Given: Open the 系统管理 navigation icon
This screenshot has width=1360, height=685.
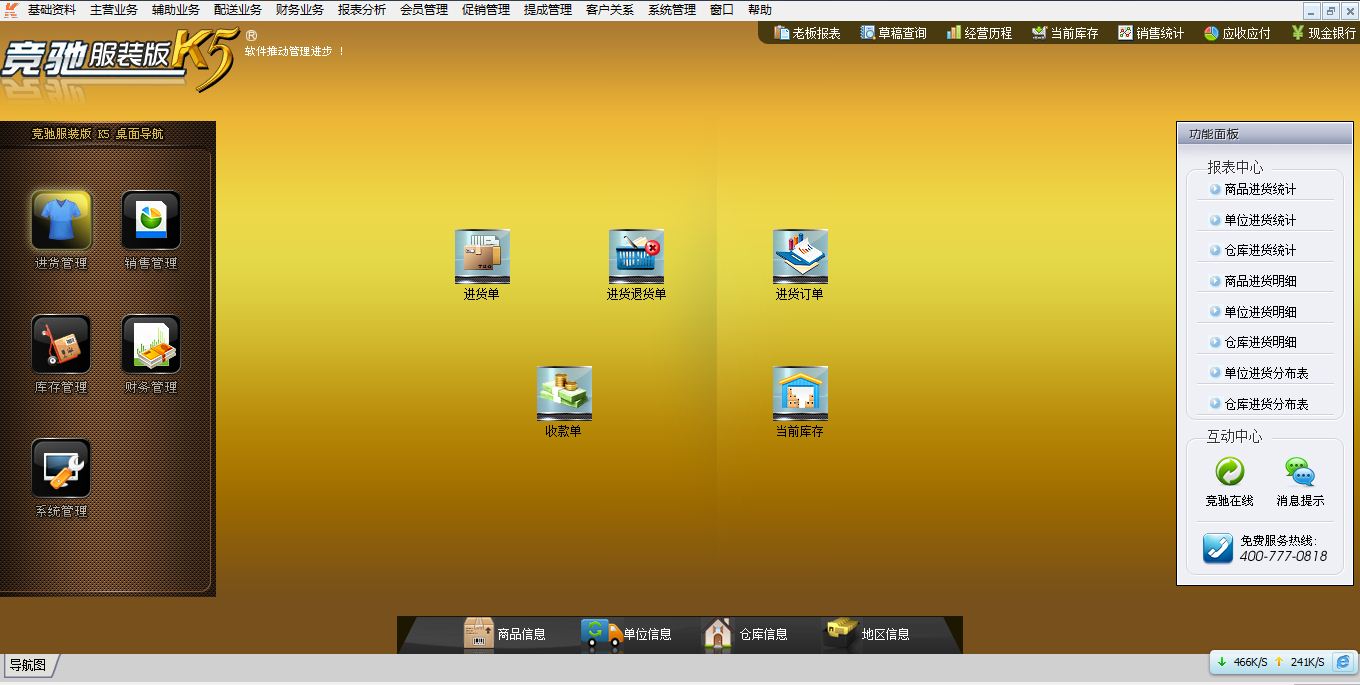Looking at the screenshot, I should tap(61, 468).
